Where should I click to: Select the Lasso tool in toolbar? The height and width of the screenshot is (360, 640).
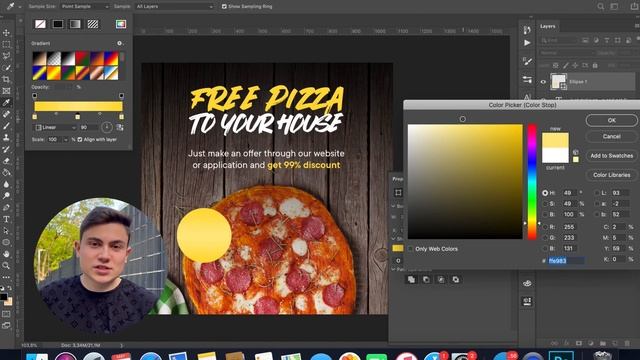tap(6, 56)
